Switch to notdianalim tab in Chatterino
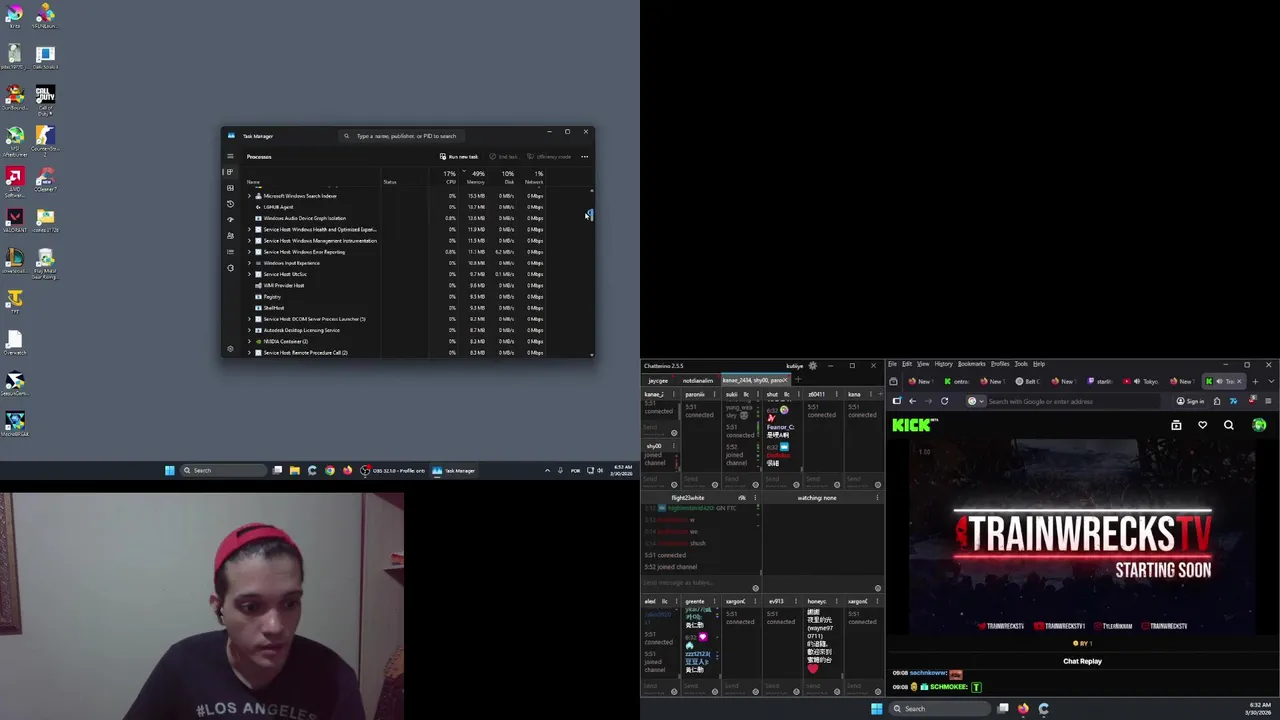The image size is (1280, 720). tap(697, 381)
